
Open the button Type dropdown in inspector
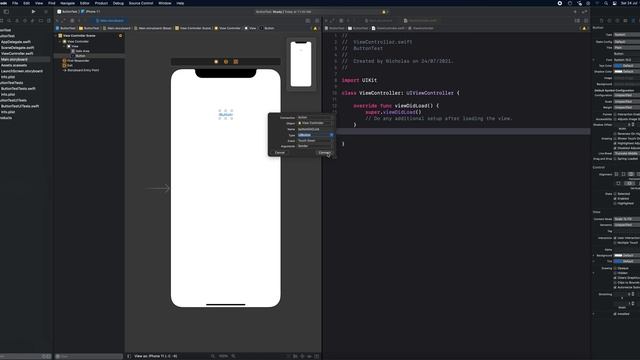(x=627, y=35)
